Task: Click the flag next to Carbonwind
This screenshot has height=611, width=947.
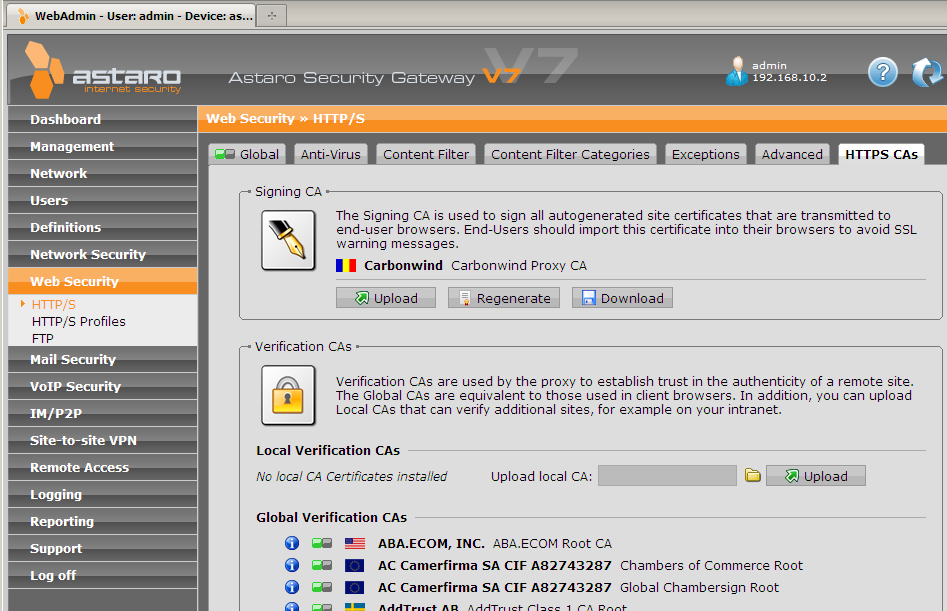Action: 346,266
